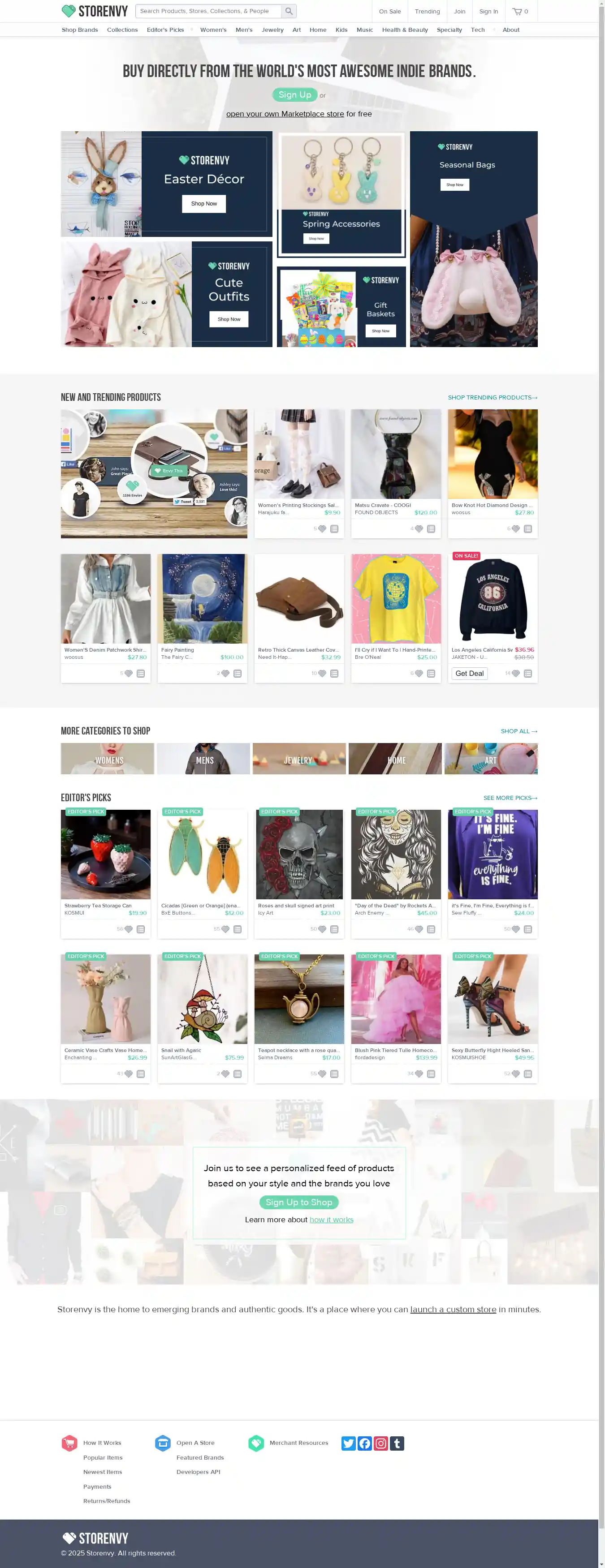Image resolution: width=605 pixels, height=1568 pixels.
Task: Focus the Search Products input field
Action: tap(209, 11)
